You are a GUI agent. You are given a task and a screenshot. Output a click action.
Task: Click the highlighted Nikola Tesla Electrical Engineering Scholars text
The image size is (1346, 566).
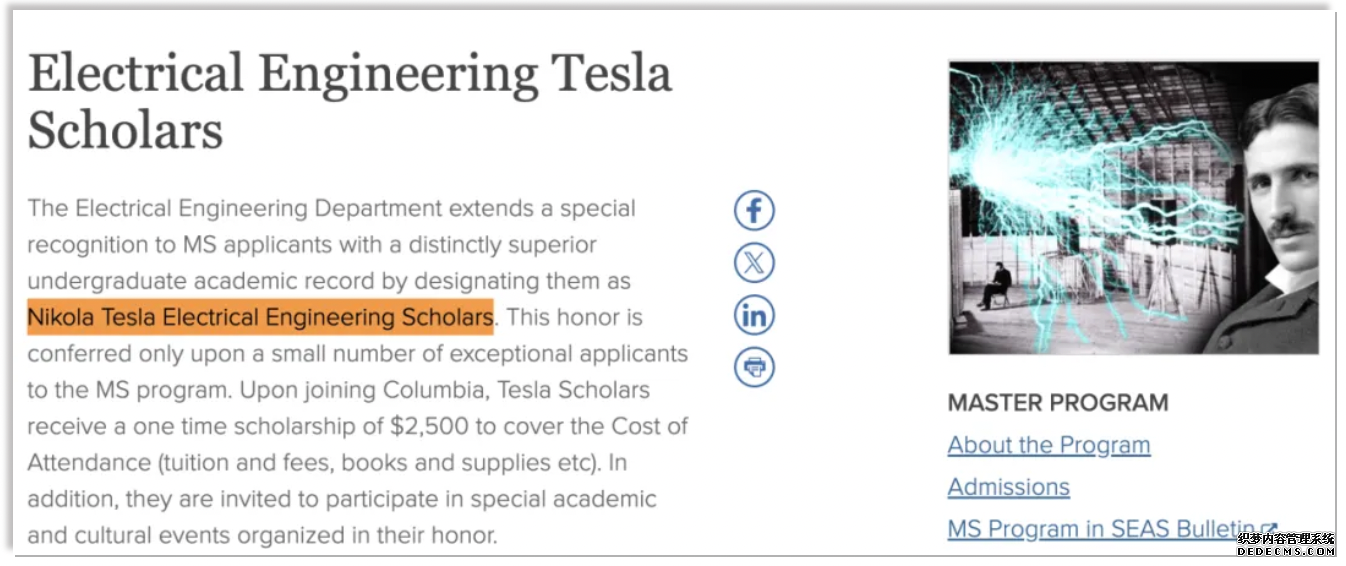[x=260, y=317]
